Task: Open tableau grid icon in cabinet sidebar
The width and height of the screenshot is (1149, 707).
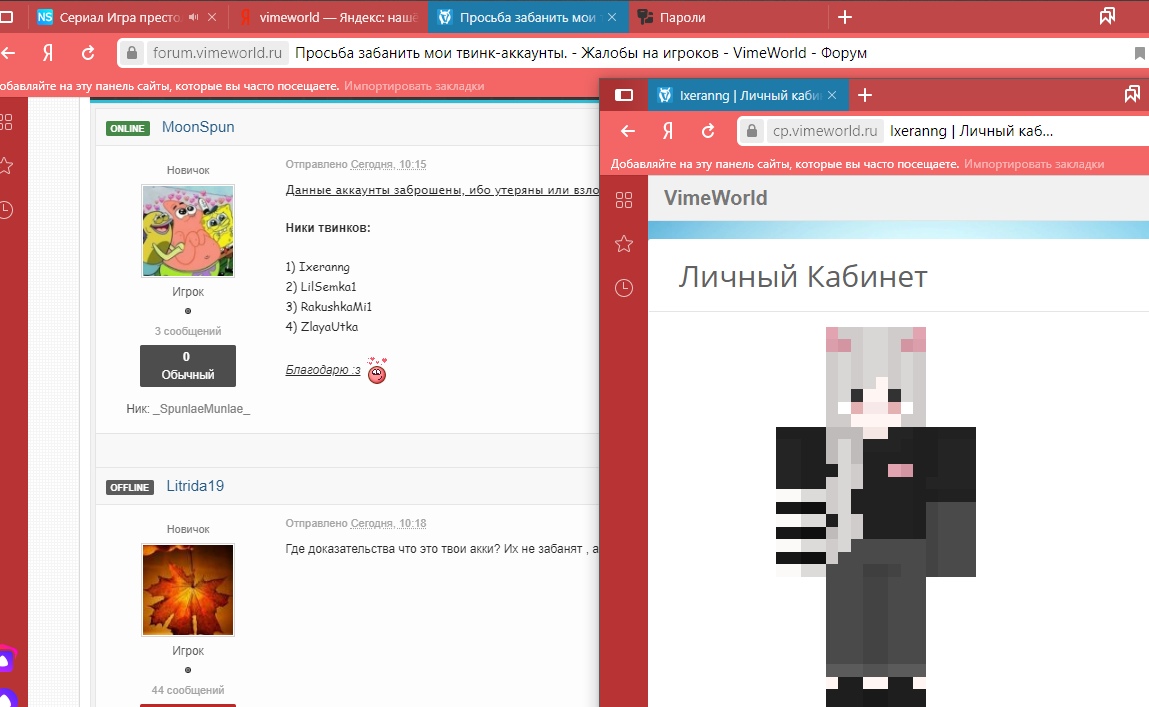Action: point(624,200)
